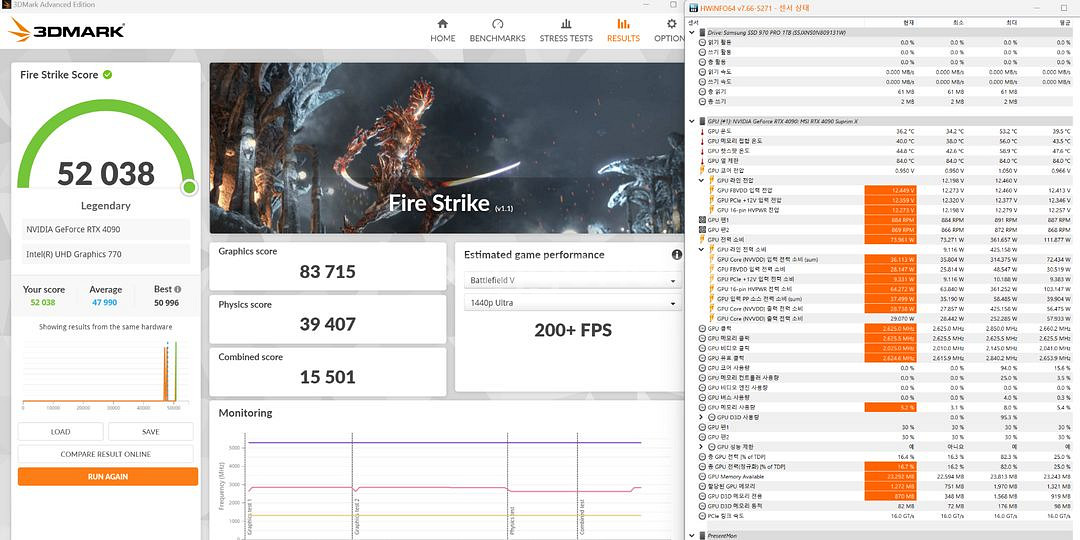Screen dimensions: 1080x540
Task: Click the 3DMark logo
Action: [x=67, y=30]
